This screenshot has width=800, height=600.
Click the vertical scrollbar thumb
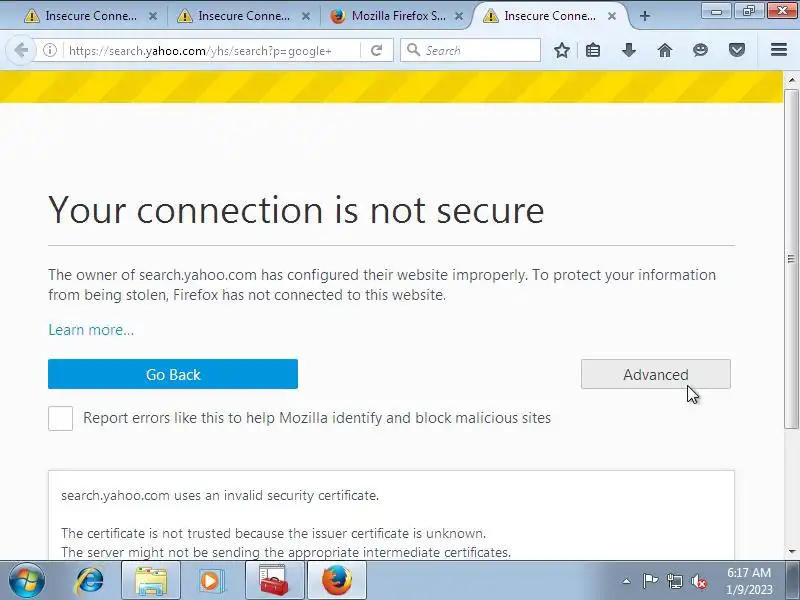coord(791,259)
